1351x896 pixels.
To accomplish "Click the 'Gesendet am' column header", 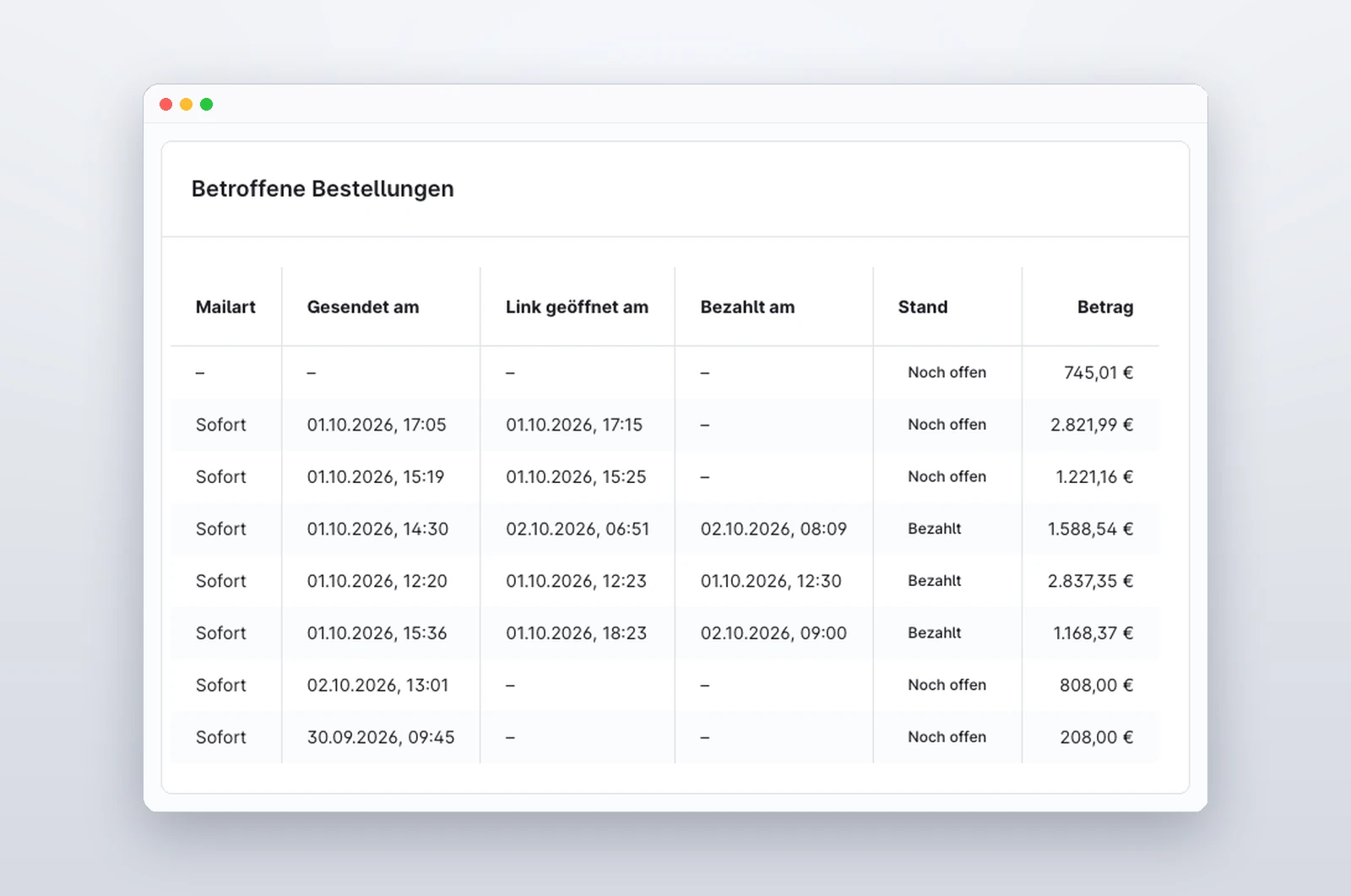I will point(363,307).
